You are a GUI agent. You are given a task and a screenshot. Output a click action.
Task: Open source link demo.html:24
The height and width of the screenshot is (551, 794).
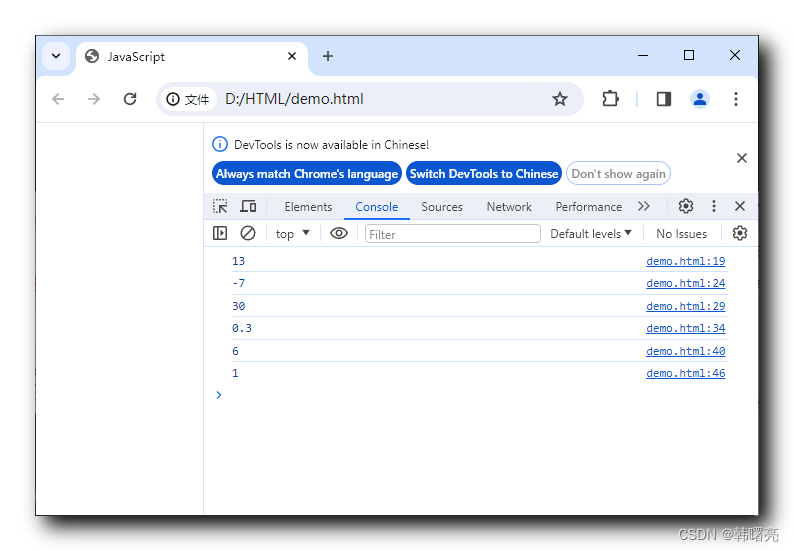(685, 284)
